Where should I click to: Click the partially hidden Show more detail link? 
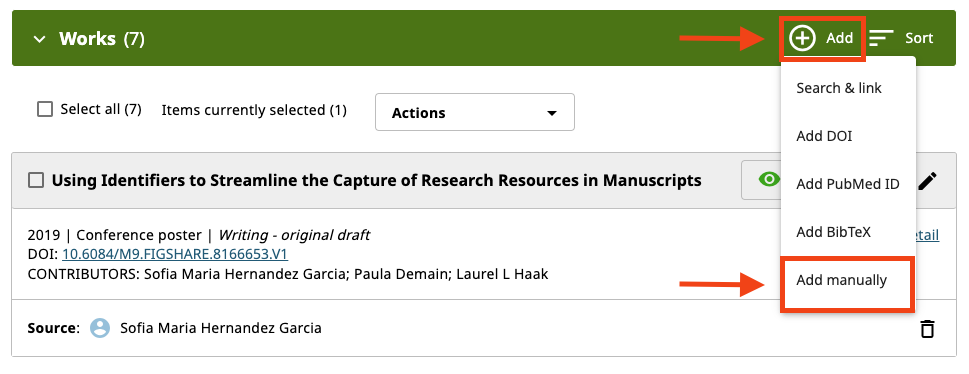click(927, 235)
